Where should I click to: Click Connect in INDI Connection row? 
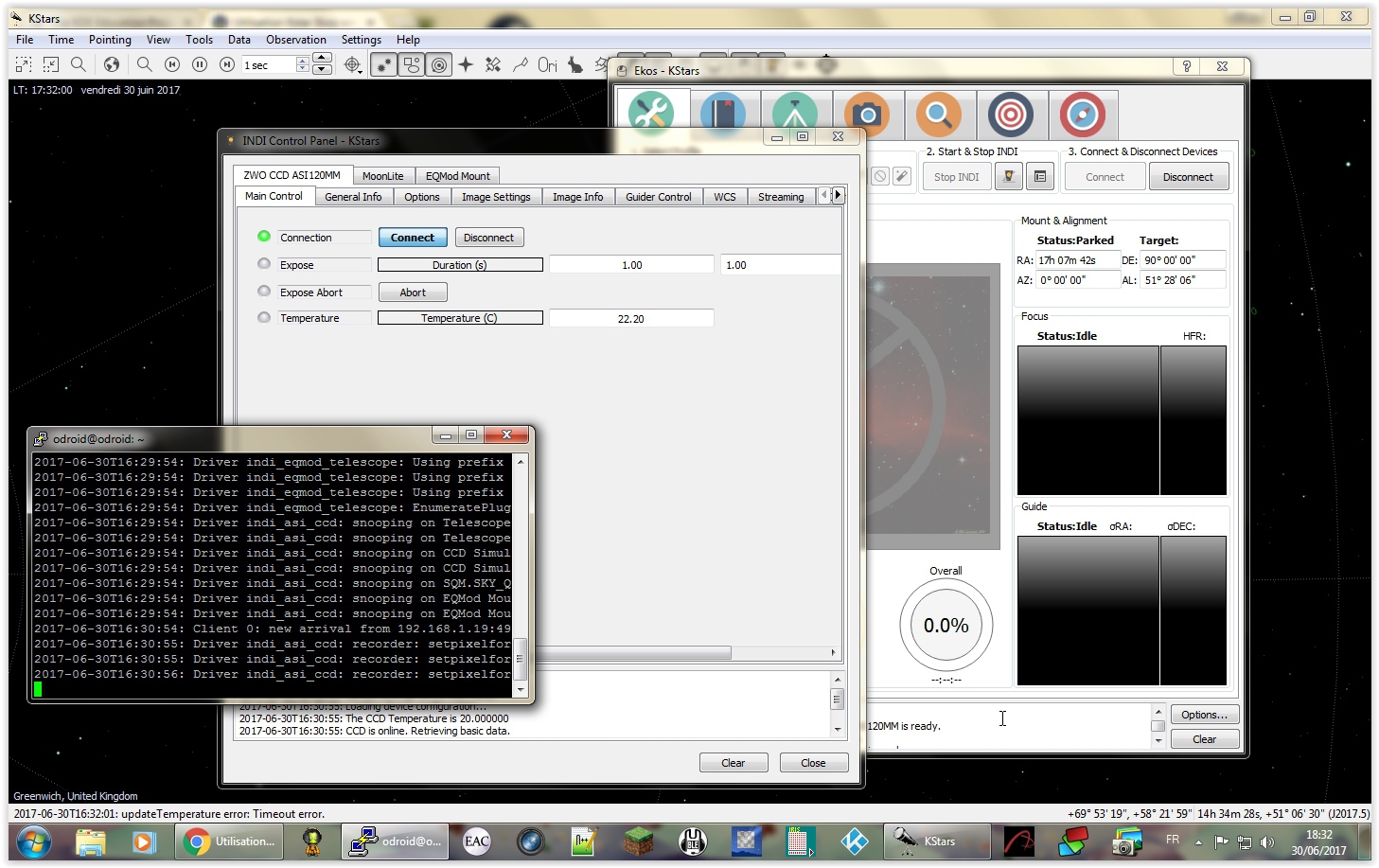point(413,238)
